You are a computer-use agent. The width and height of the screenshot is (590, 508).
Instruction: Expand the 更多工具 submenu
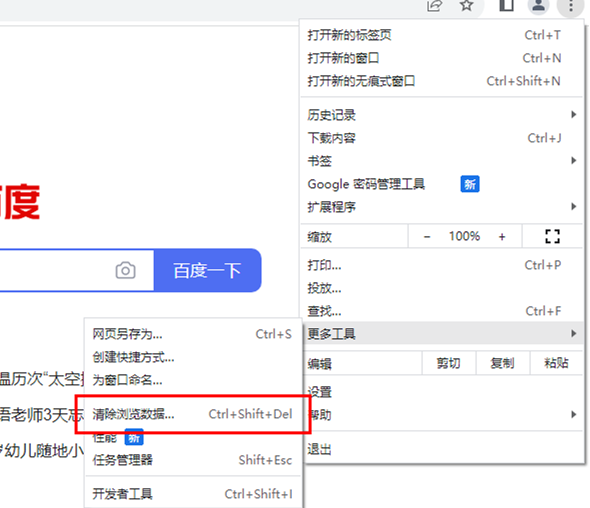click(442, 333)
